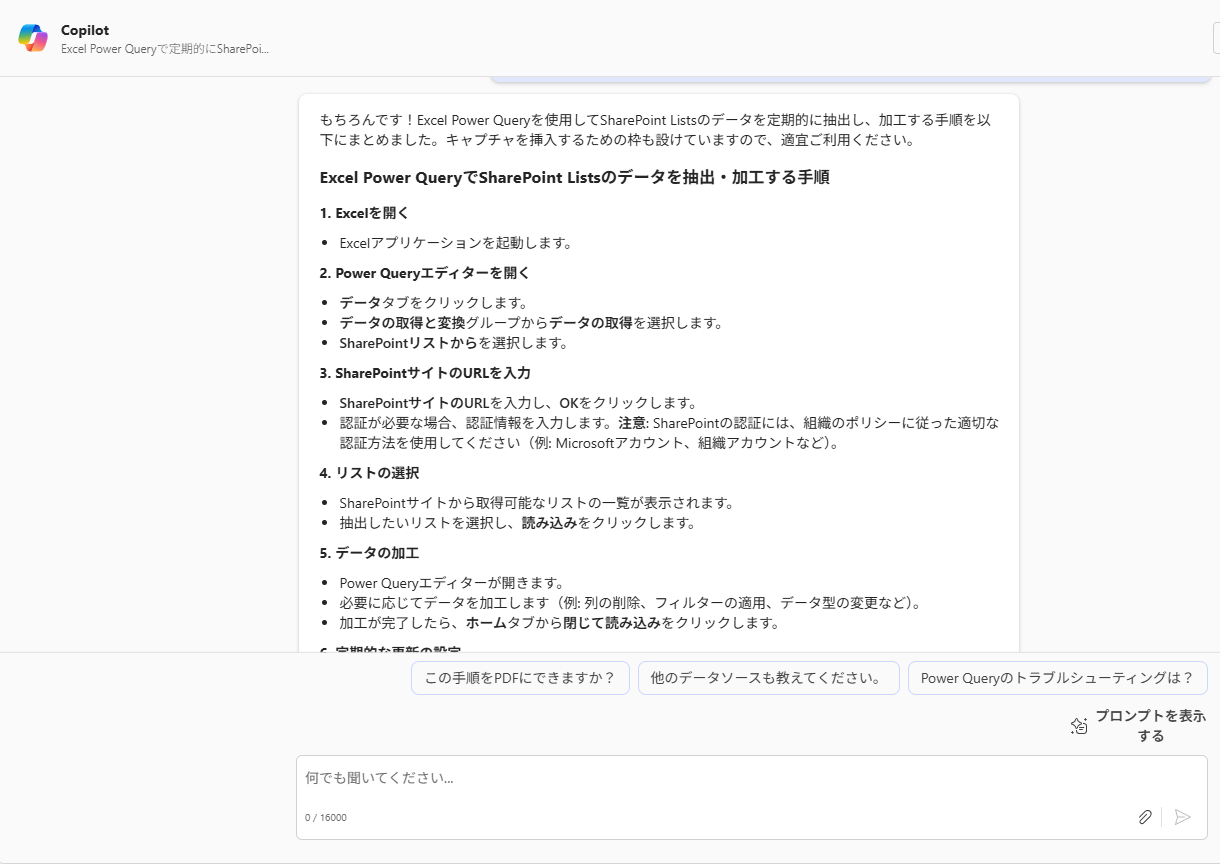Click bullet starting "必要に応じてデータを加工します"
1220x864 pixels.
point(630,603)
